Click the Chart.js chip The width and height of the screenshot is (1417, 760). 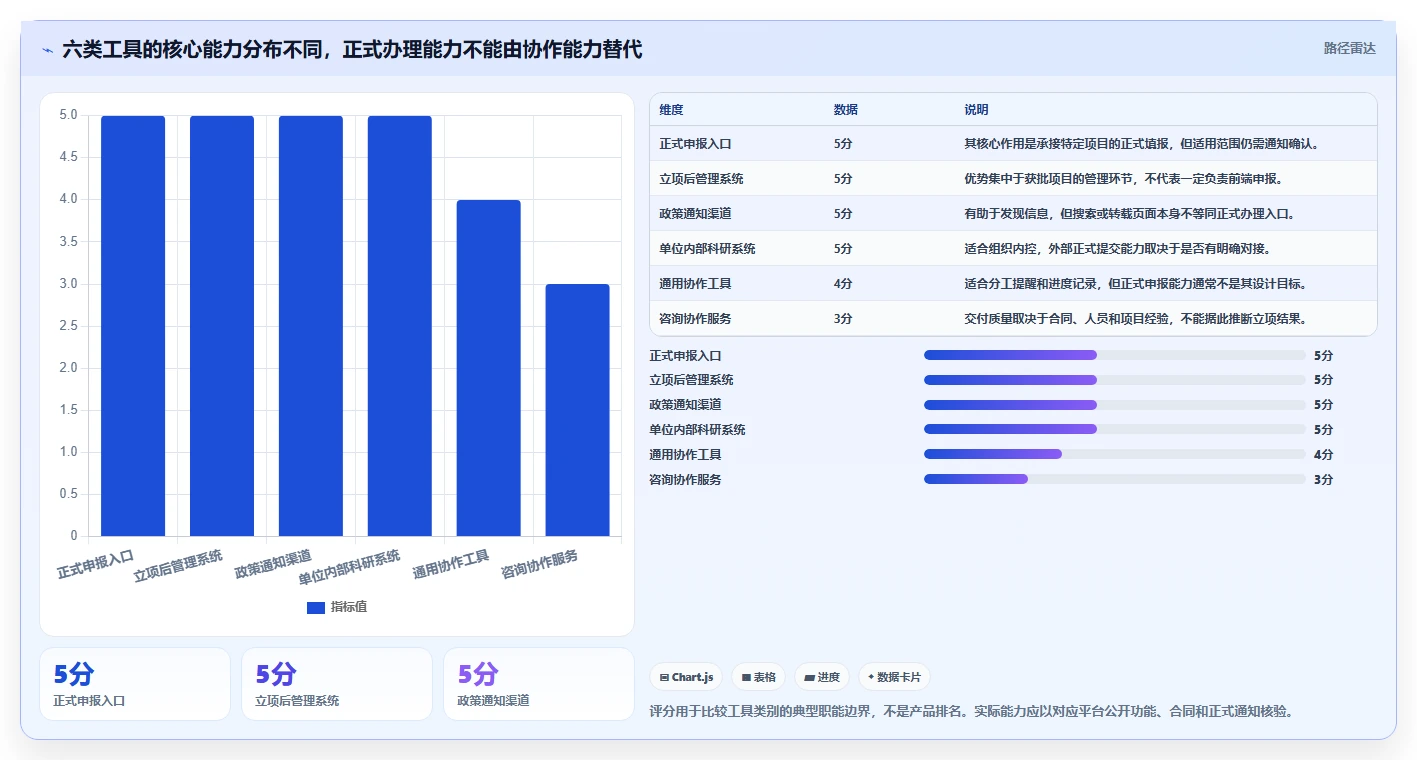pyautogui.click(x=686, y=677)
